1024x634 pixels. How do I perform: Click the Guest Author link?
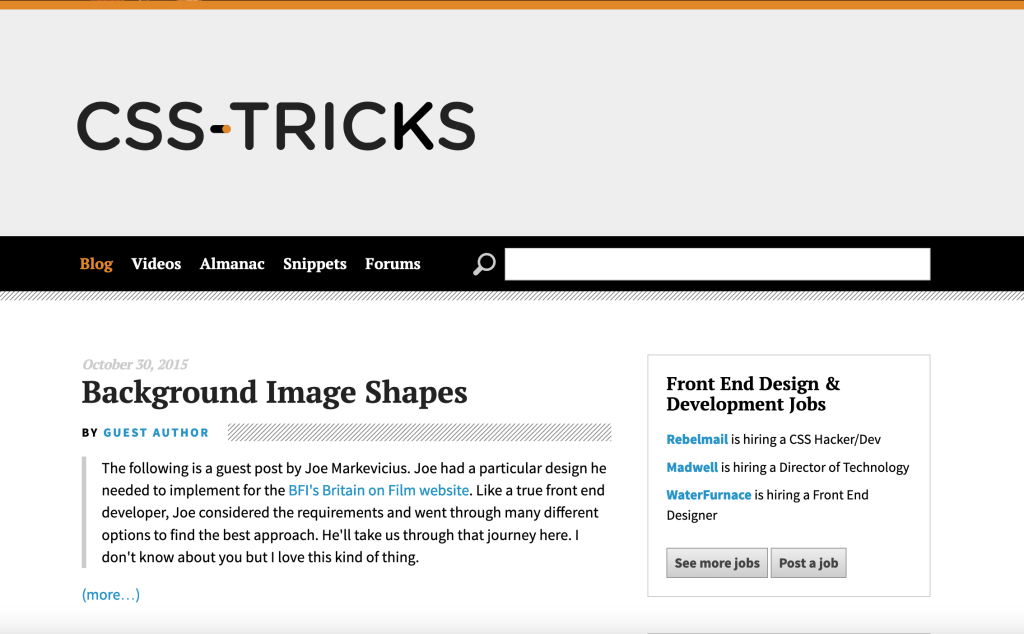[x=156, y=432]
